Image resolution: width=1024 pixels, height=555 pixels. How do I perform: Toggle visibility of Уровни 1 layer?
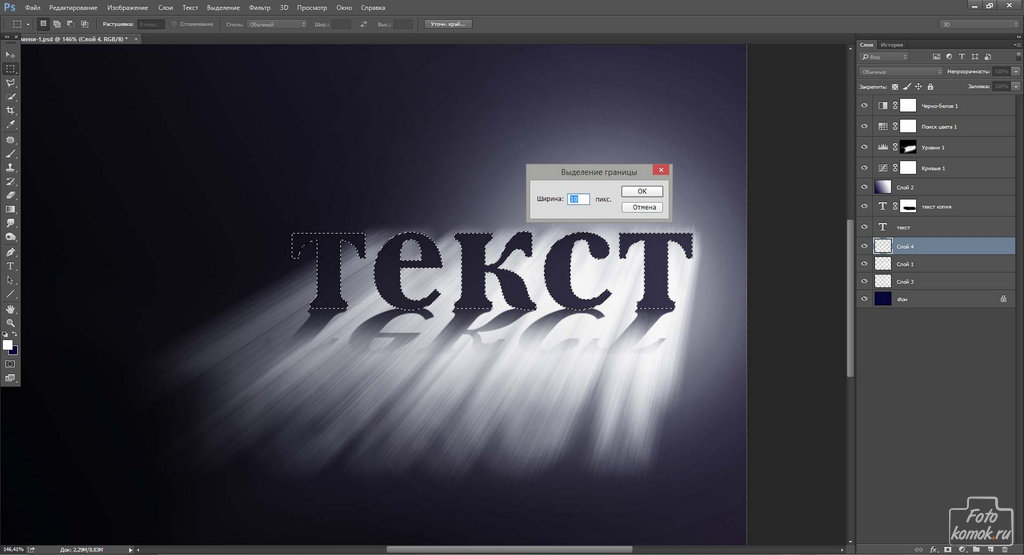(x=865, y=147)
